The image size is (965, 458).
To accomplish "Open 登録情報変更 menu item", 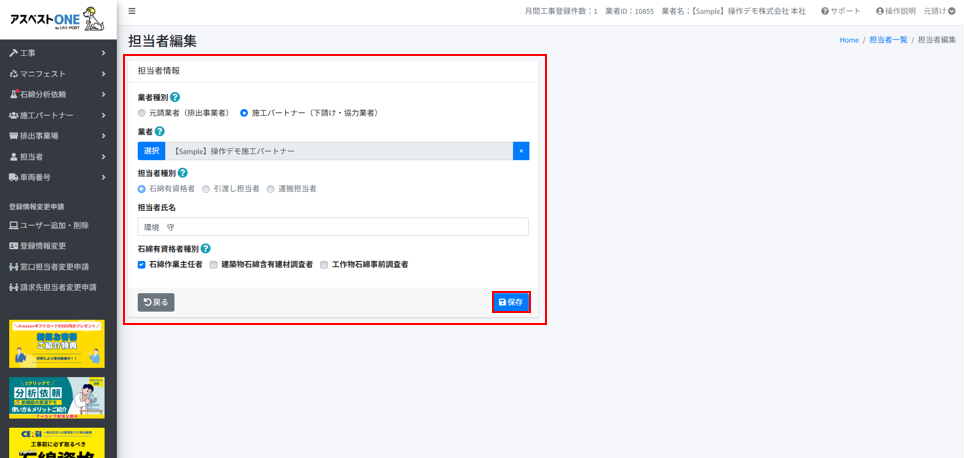I will click(x=43, y=246).
